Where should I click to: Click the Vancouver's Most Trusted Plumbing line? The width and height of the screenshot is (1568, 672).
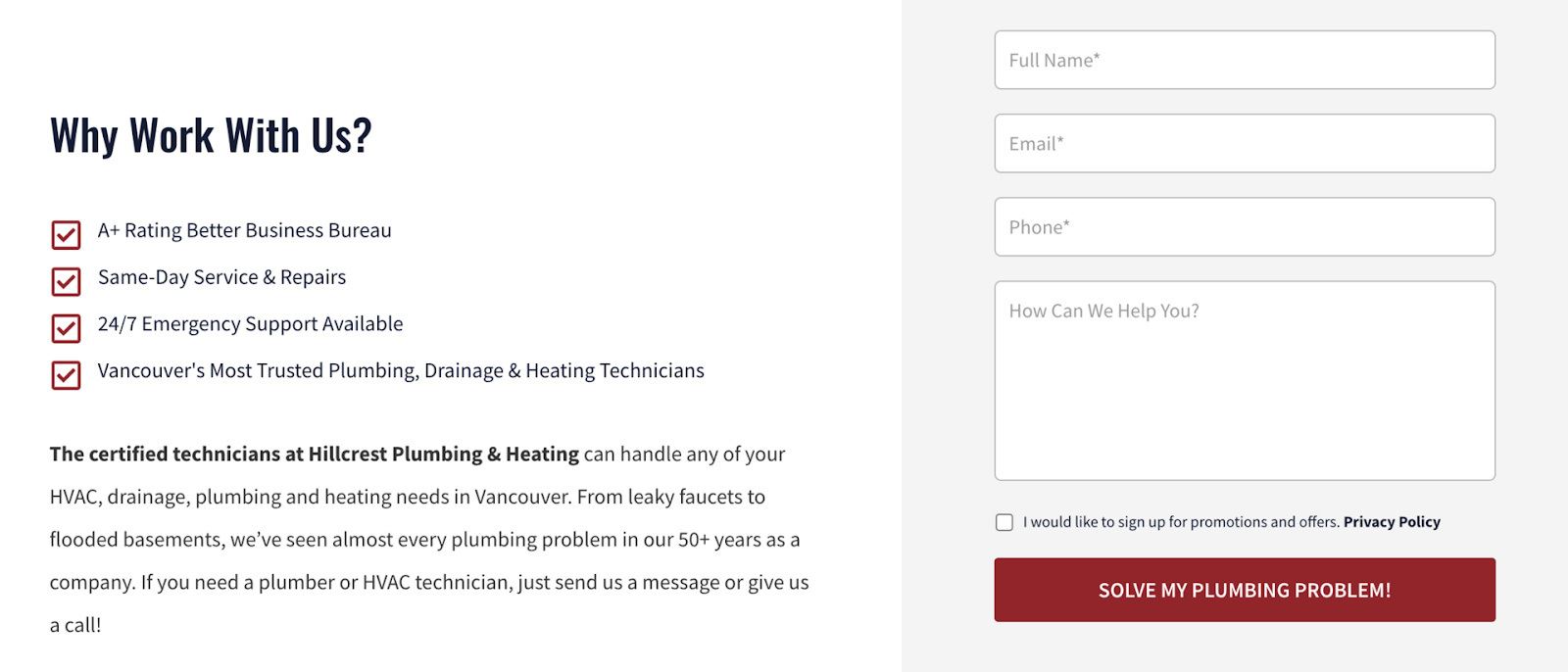pyautogui.click(x=401, y=370)
